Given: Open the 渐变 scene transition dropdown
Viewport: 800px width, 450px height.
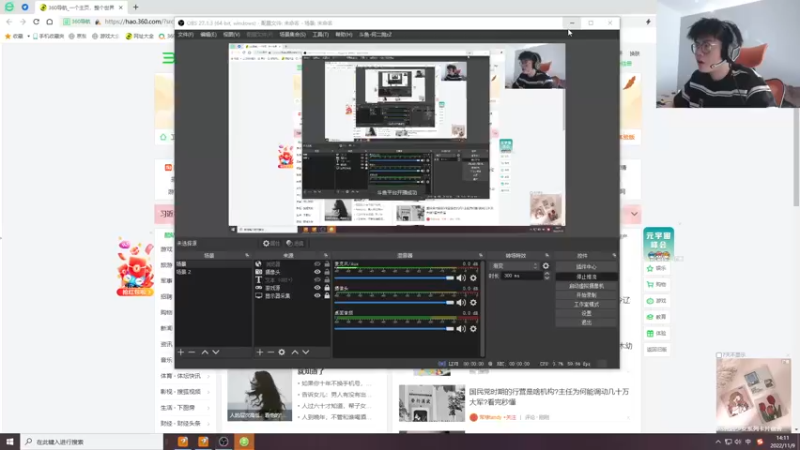Looking at the screenshot, I should pos(514,266).
